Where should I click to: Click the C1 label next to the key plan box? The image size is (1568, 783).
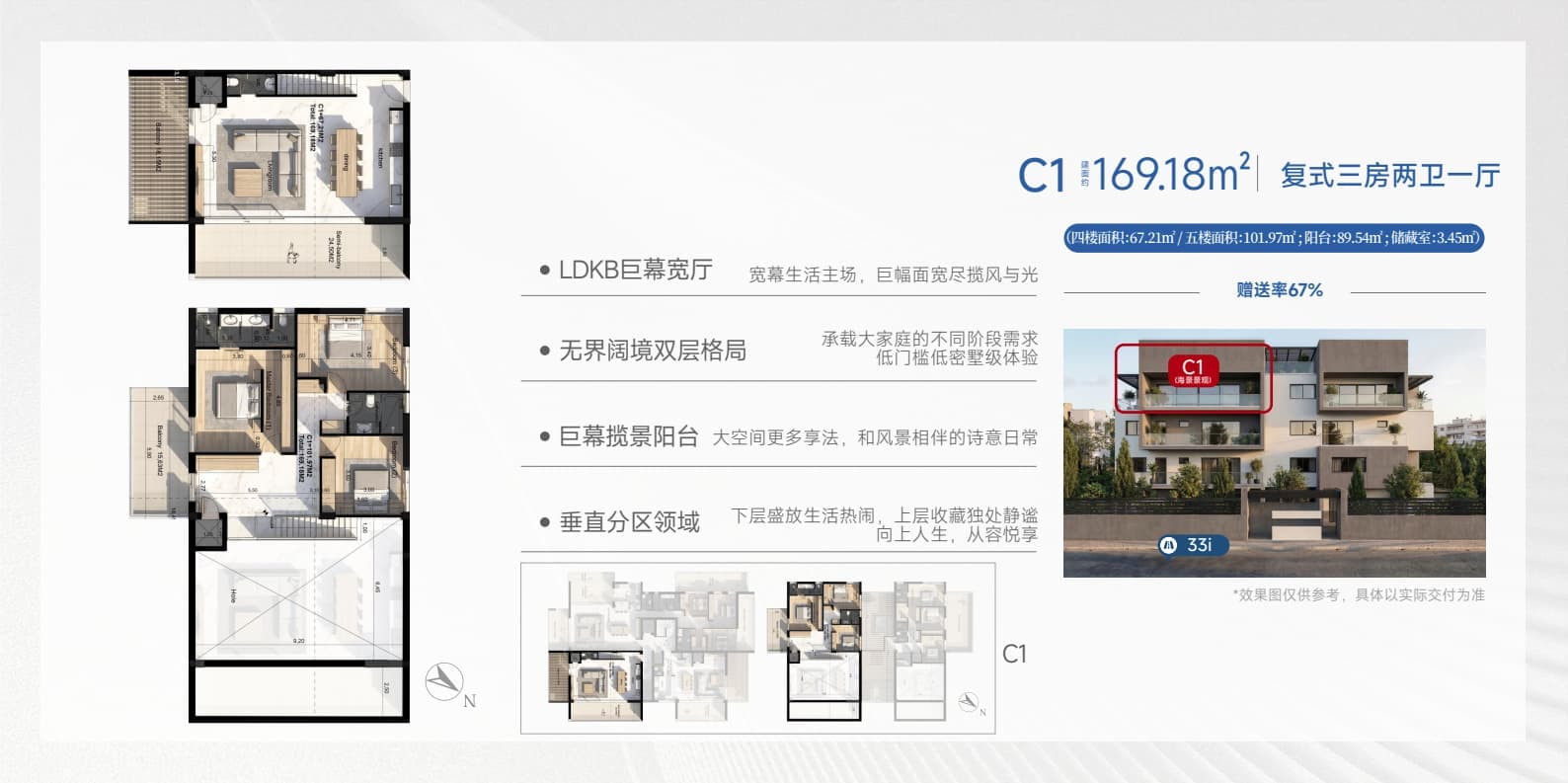click(x=1014, y=654)
